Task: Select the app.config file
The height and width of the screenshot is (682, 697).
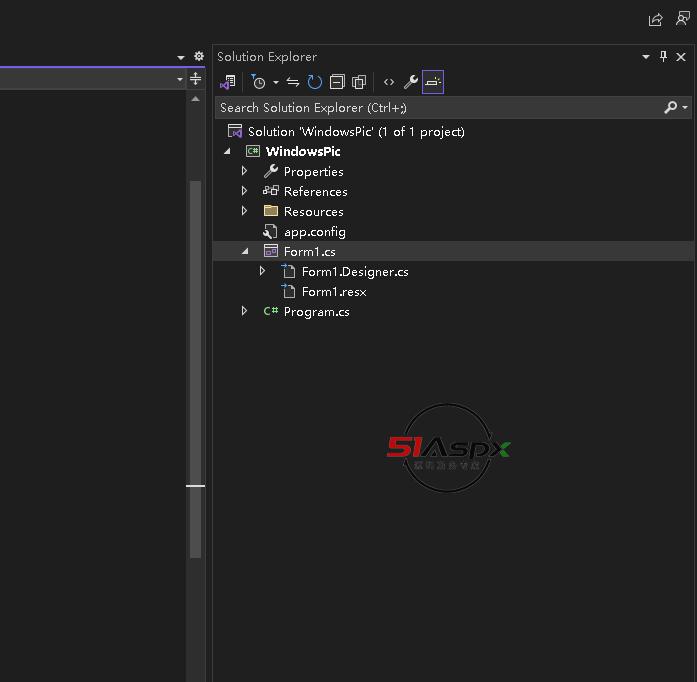Action: 314,231
